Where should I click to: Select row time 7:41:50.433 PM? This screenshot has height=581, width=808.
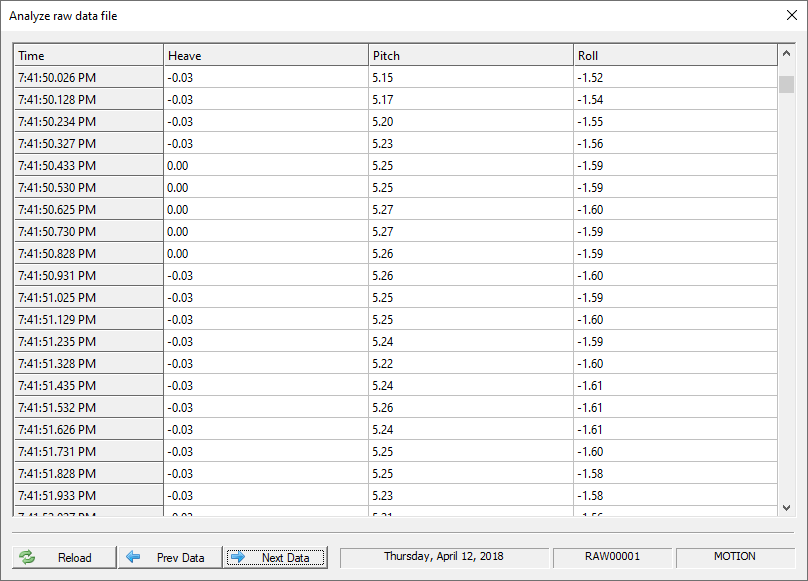(89, 165)
